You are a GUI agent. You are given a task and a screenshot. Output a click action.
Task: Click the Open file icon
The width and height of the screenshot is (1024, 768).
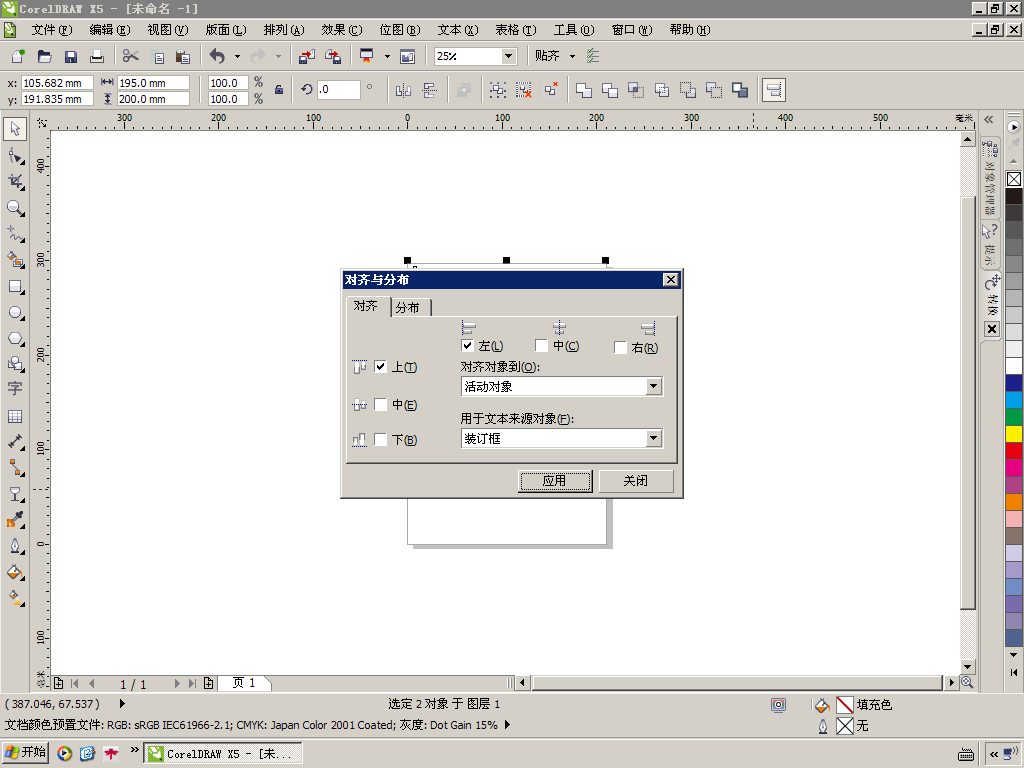[x=44, y=56]
